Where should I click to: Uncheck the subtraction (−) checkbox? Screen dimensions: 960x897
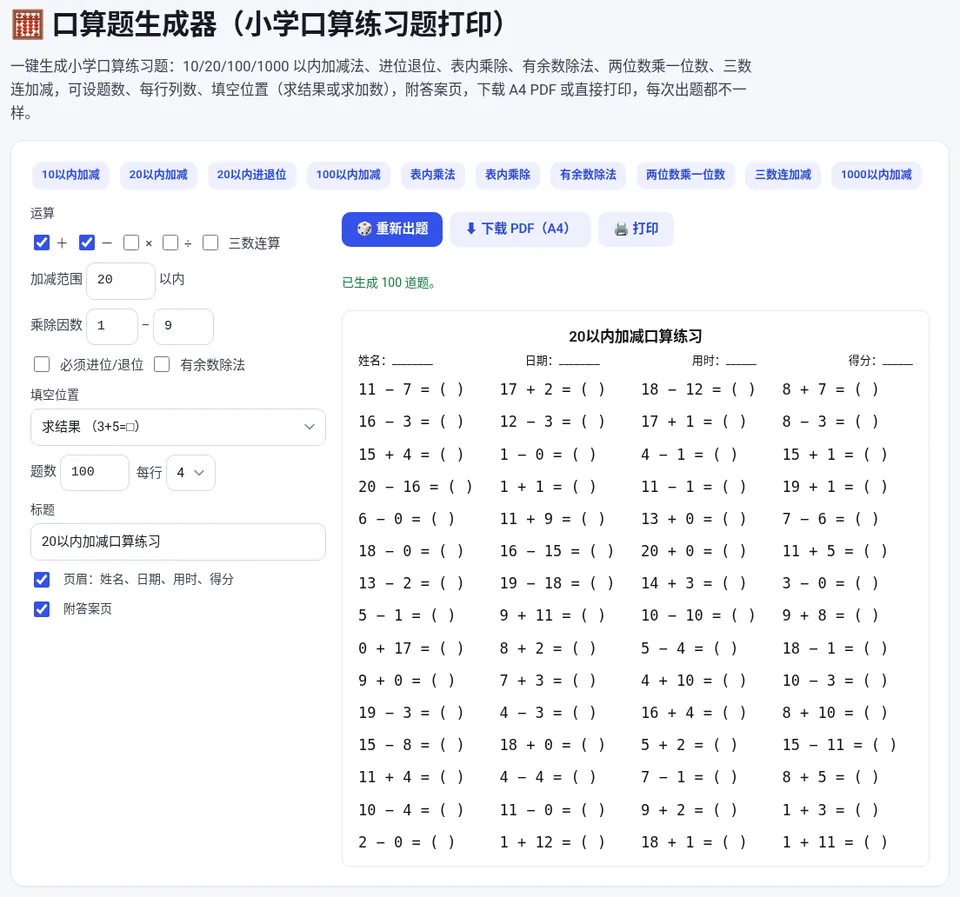(x=87, y=242)
